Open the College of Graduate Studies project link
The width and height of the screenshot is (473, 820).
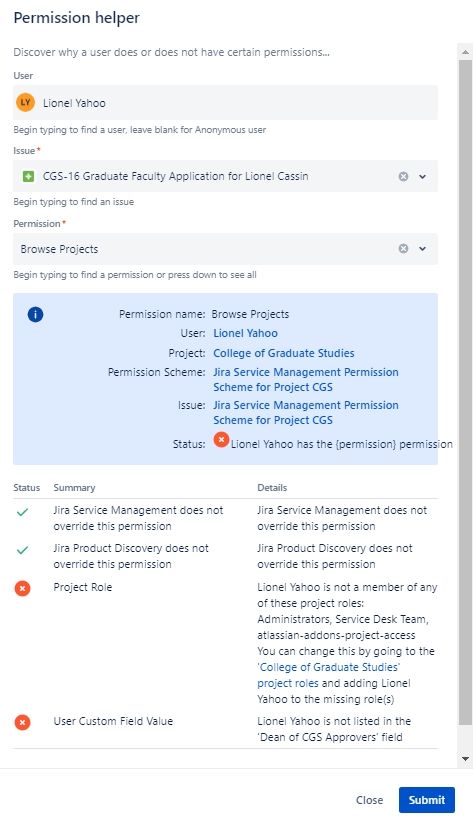click(x=284, y=353)
